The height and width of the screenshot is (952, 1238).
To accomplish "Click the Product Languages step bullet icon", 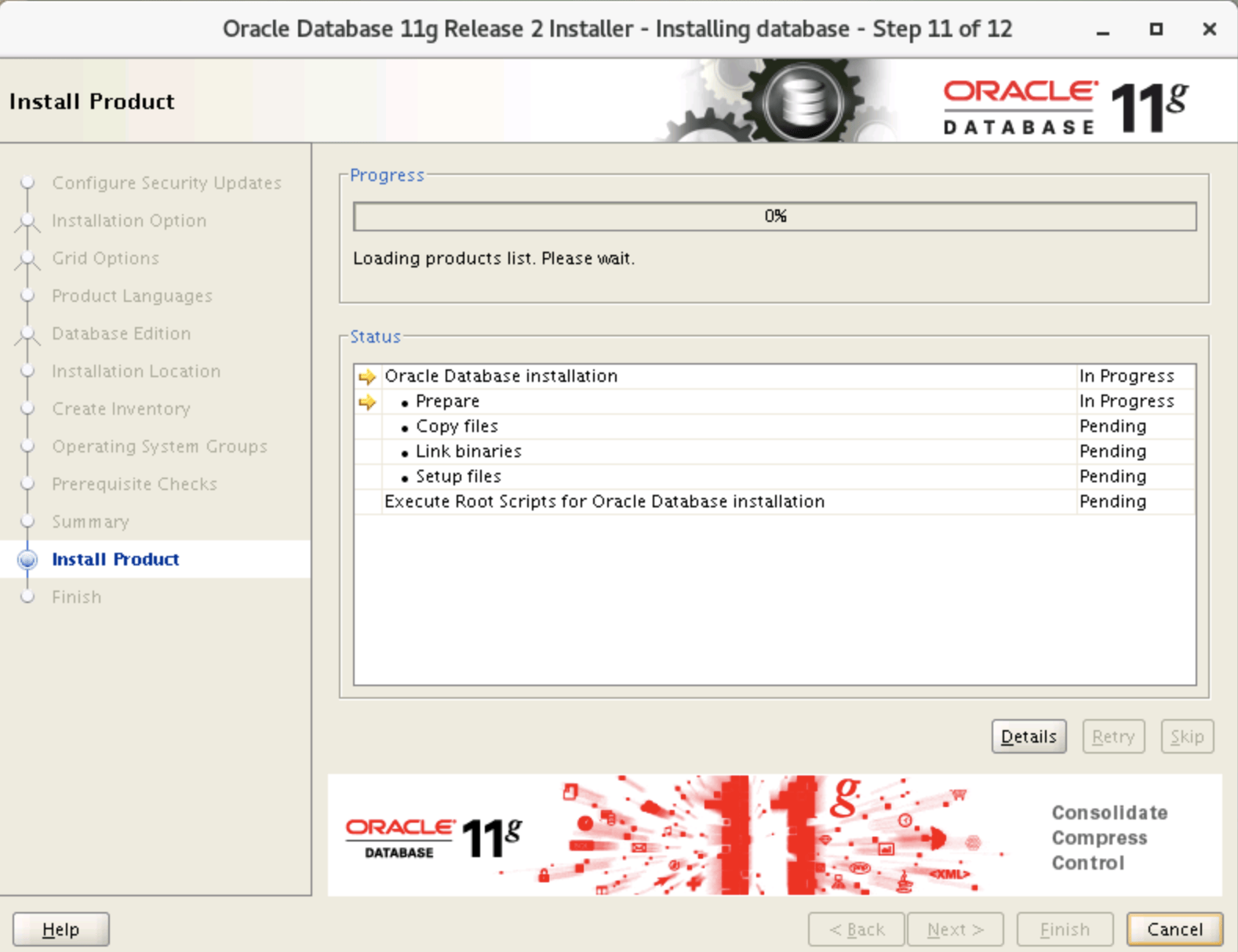I will [x=27, y=296].
